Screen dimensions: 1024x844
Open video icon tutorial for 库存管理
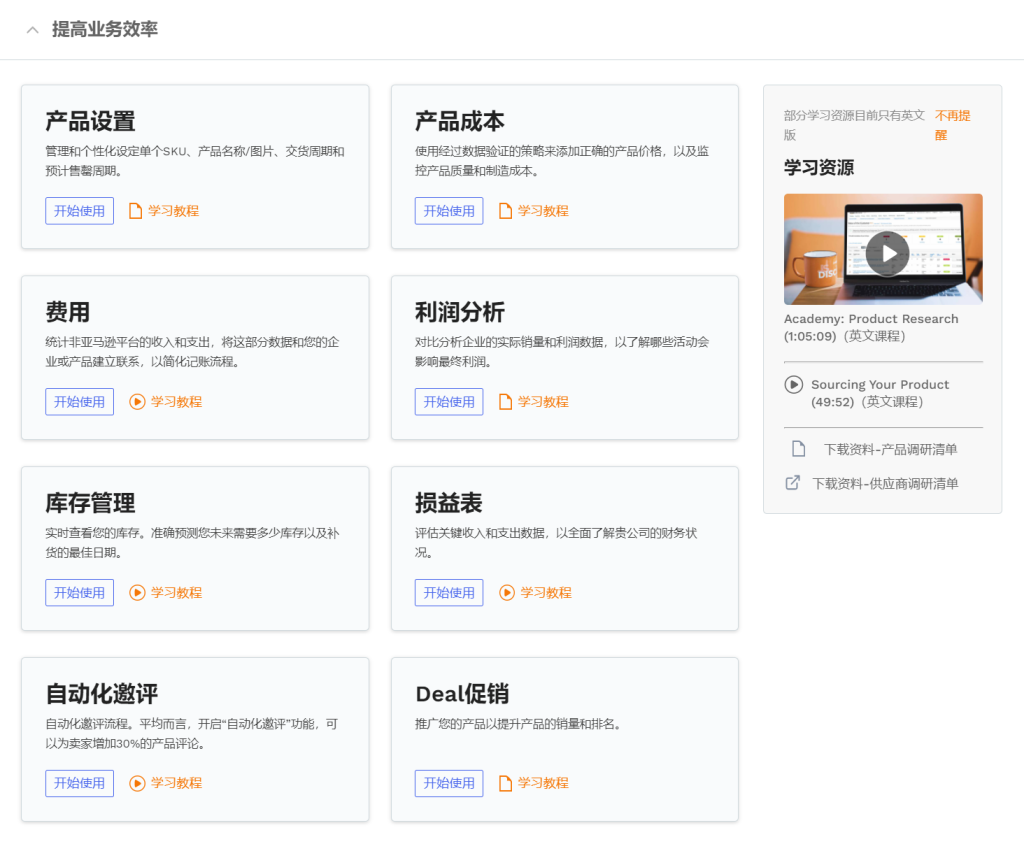(x=137, y=592)
